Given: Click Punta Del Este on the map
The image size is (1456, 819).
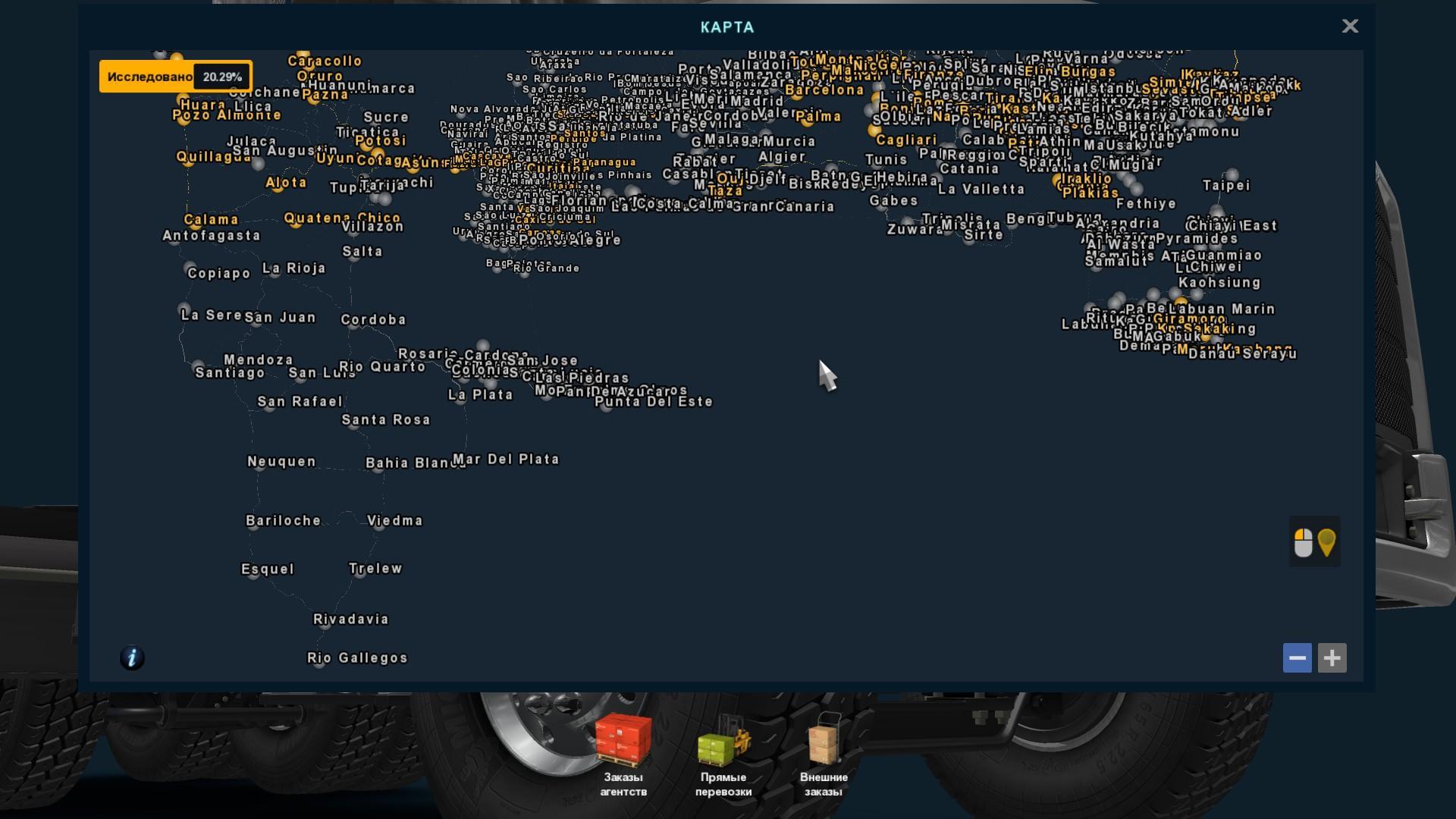Looking at the screenshot, I should 654,402.
